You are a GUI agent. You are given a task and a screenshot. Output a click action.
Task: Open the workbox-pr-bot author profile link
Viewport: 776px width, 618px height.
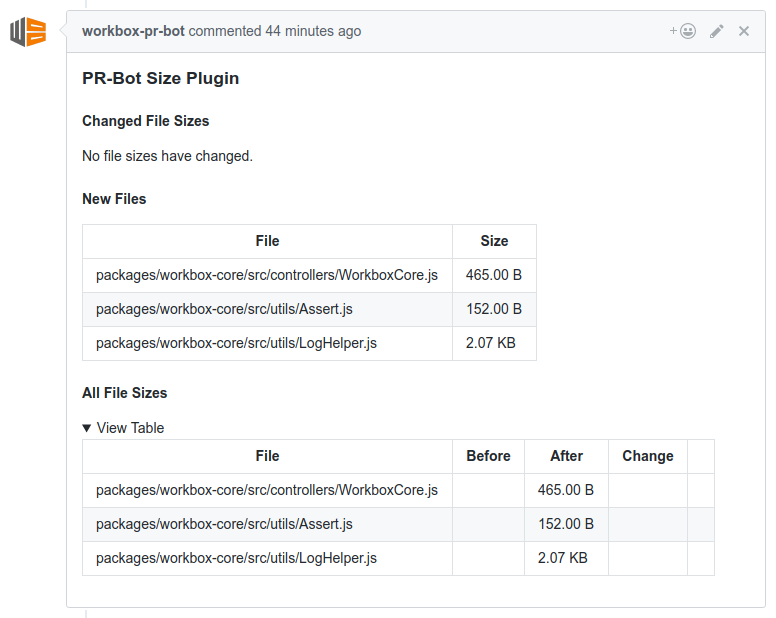tap(133, 31)
